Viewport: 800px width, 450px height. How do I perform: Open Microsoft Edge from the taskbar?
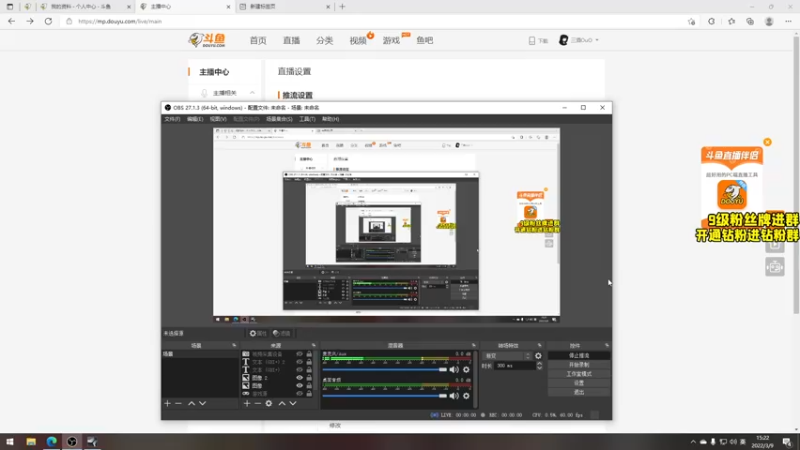tap(52, 442)
